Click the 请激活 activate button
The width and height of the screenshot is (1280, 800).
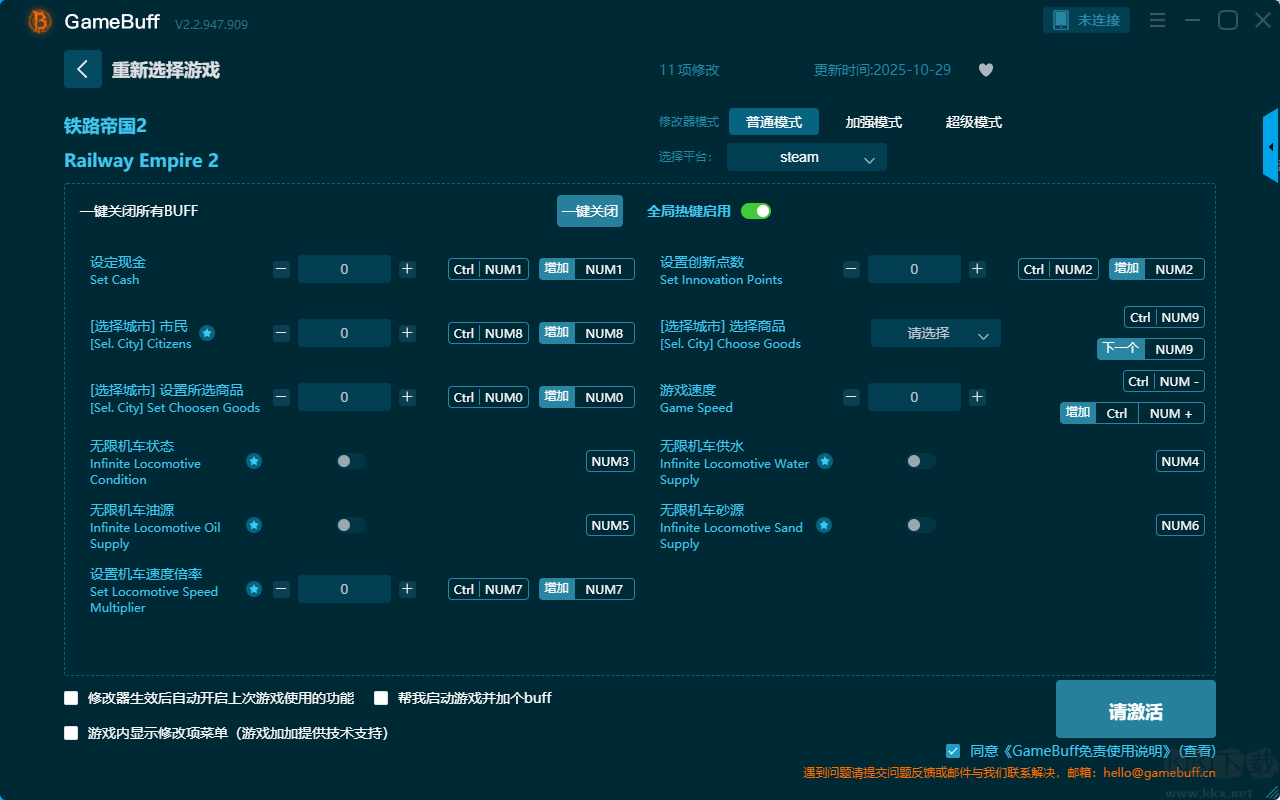pos(1136,709)
